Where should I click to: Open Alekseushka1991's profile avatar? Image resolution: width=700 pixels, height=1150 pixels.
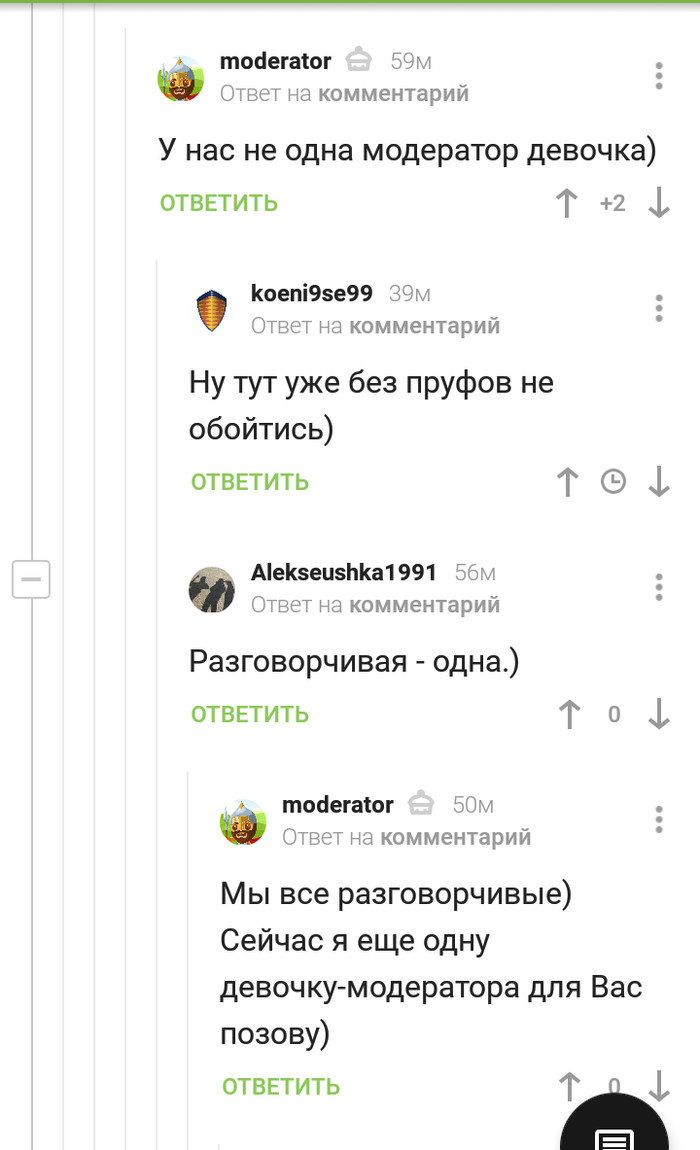pyautogui.click(x=212, y=589)
